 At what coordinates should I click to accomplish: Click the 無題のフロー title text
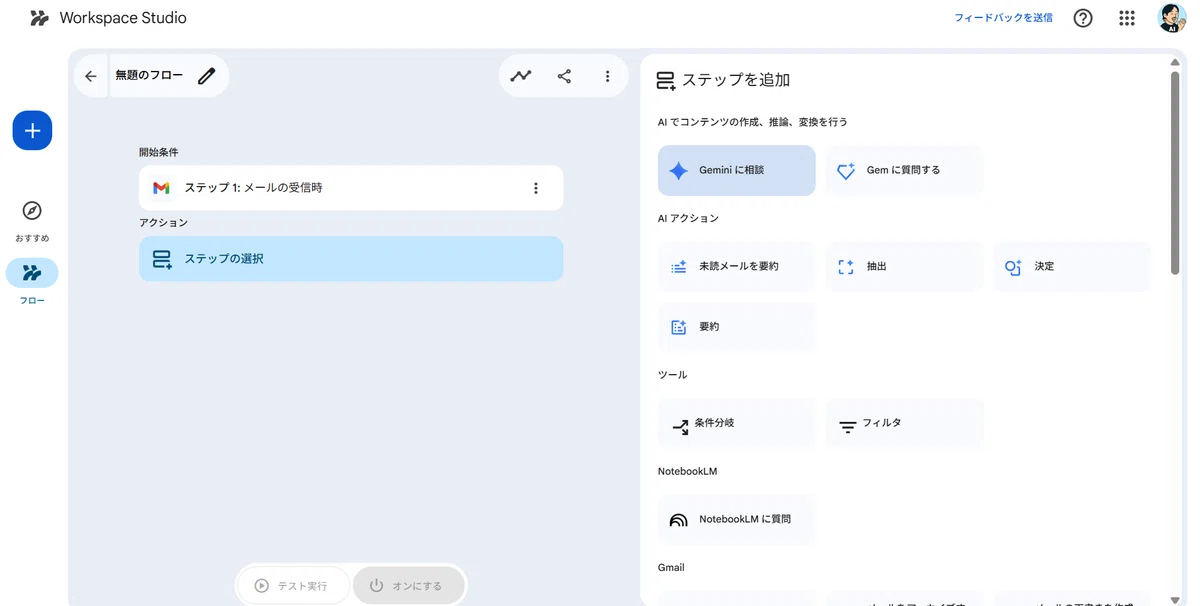coord(149,75)
